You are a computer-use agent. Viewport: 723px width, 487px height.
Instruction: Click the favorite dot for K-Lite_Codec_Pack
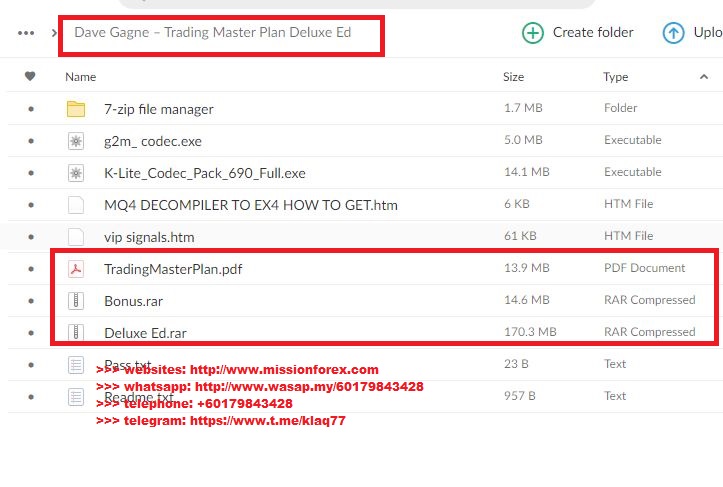click(x=31, y=173)
